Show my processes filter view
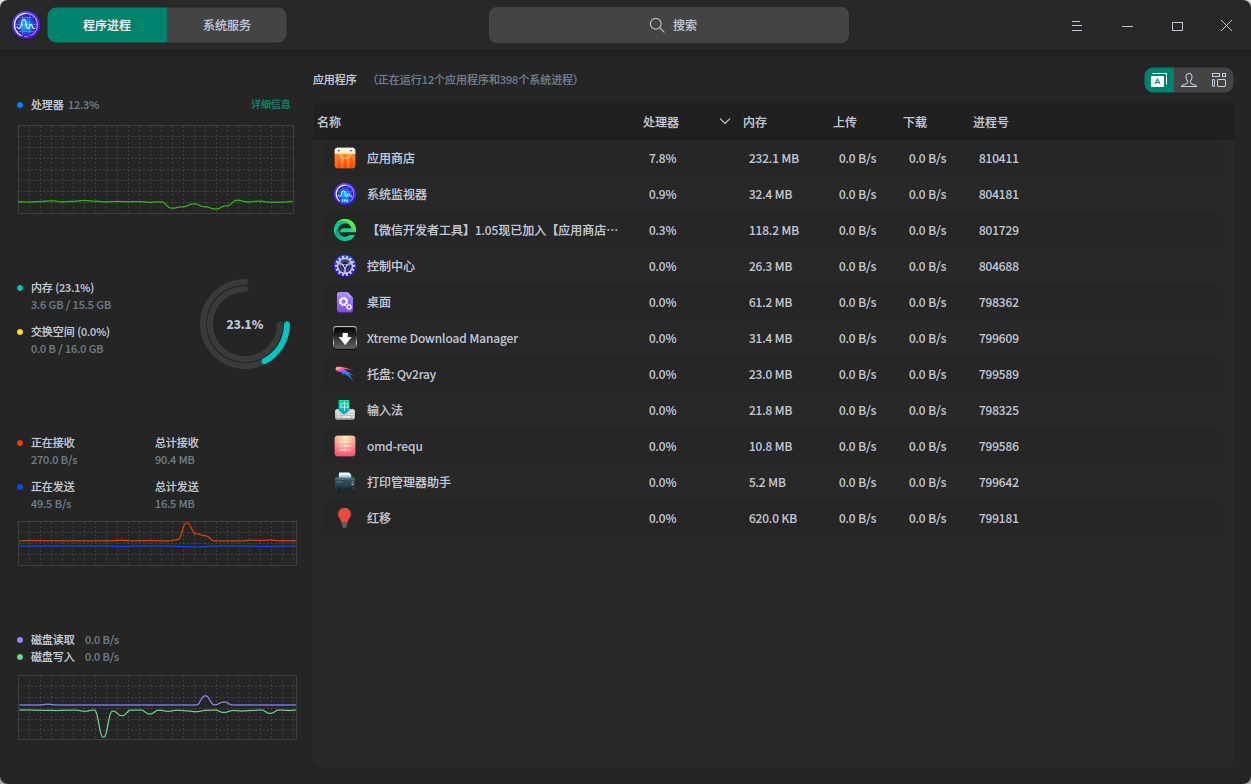The image size is (1251, 784). (1189, 81)
